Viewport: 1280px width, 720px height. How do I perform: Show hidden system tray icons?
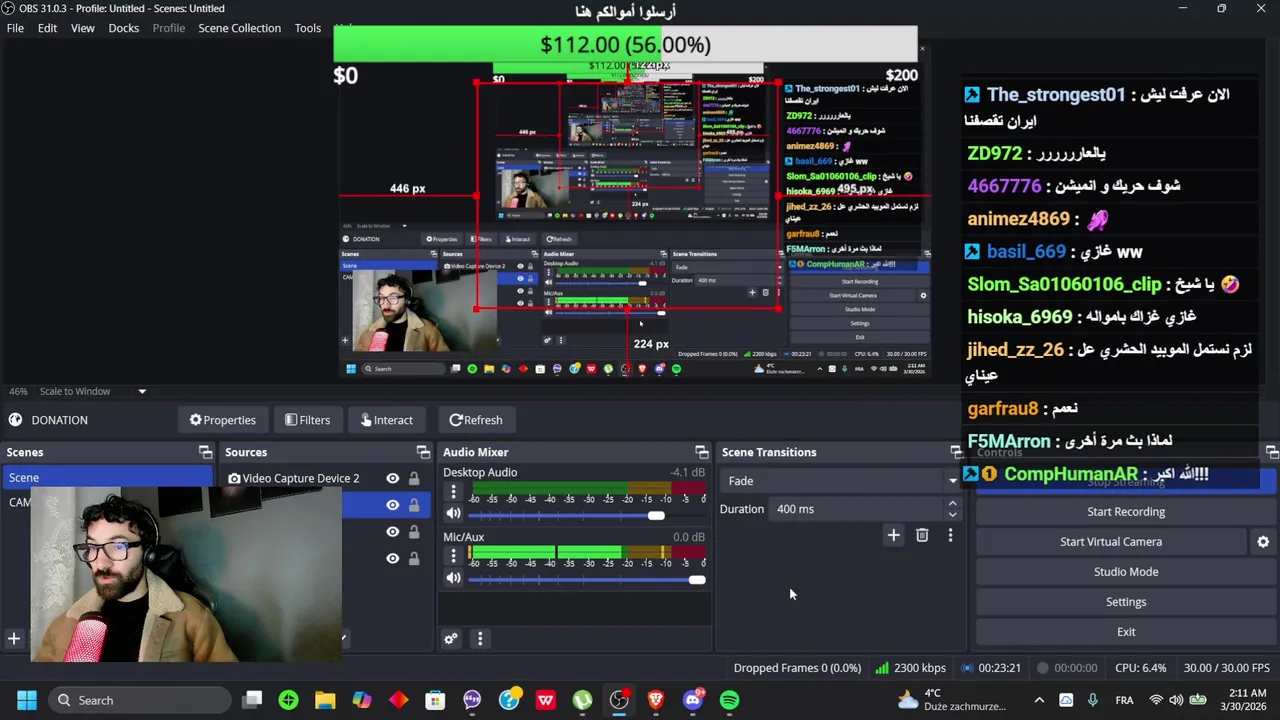[x=1039, y=700]
